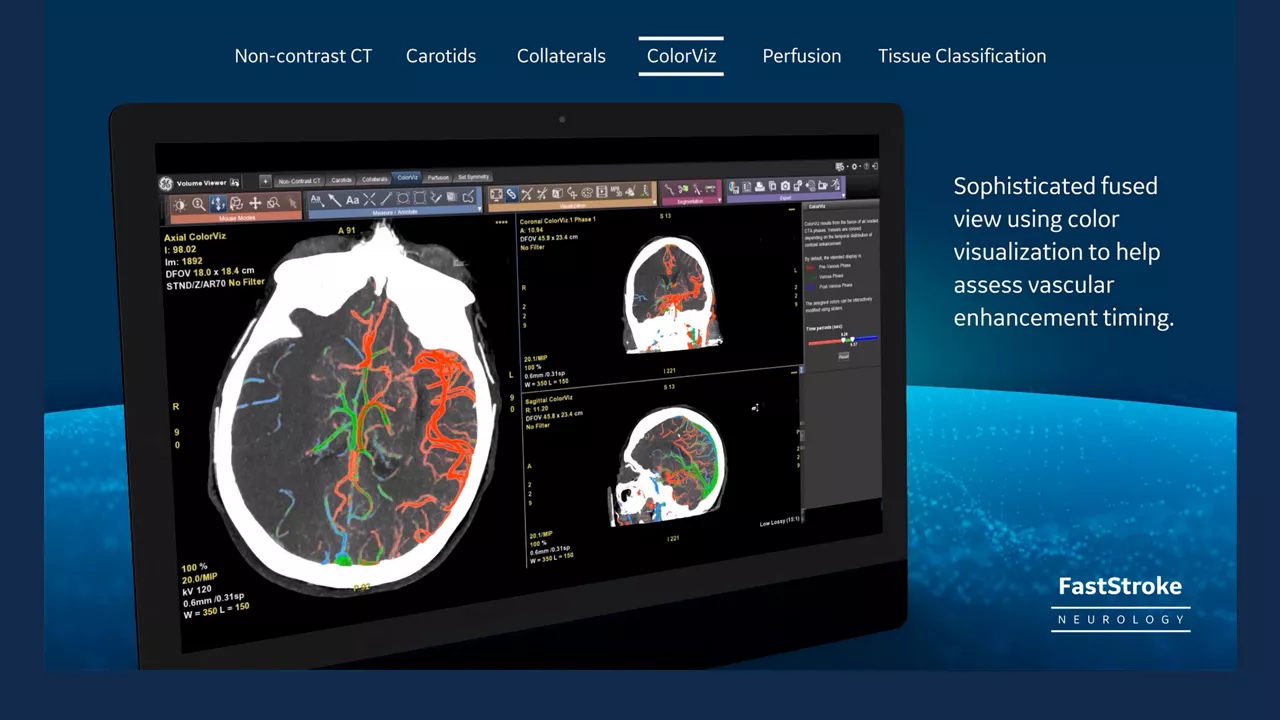Select the Aa text annotation tool

coord(352,200)
